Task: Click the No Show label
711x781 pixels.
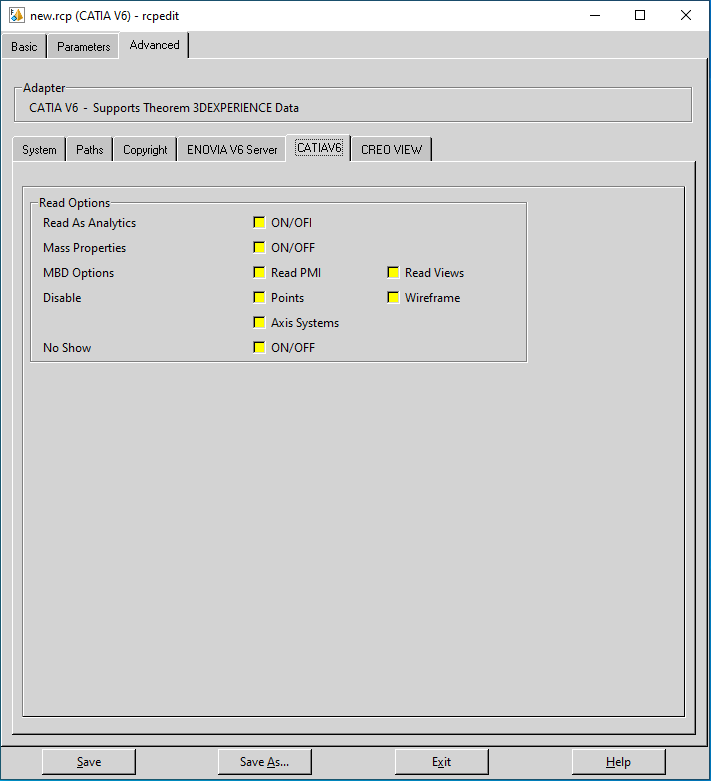Action: (x=67, y=347)
